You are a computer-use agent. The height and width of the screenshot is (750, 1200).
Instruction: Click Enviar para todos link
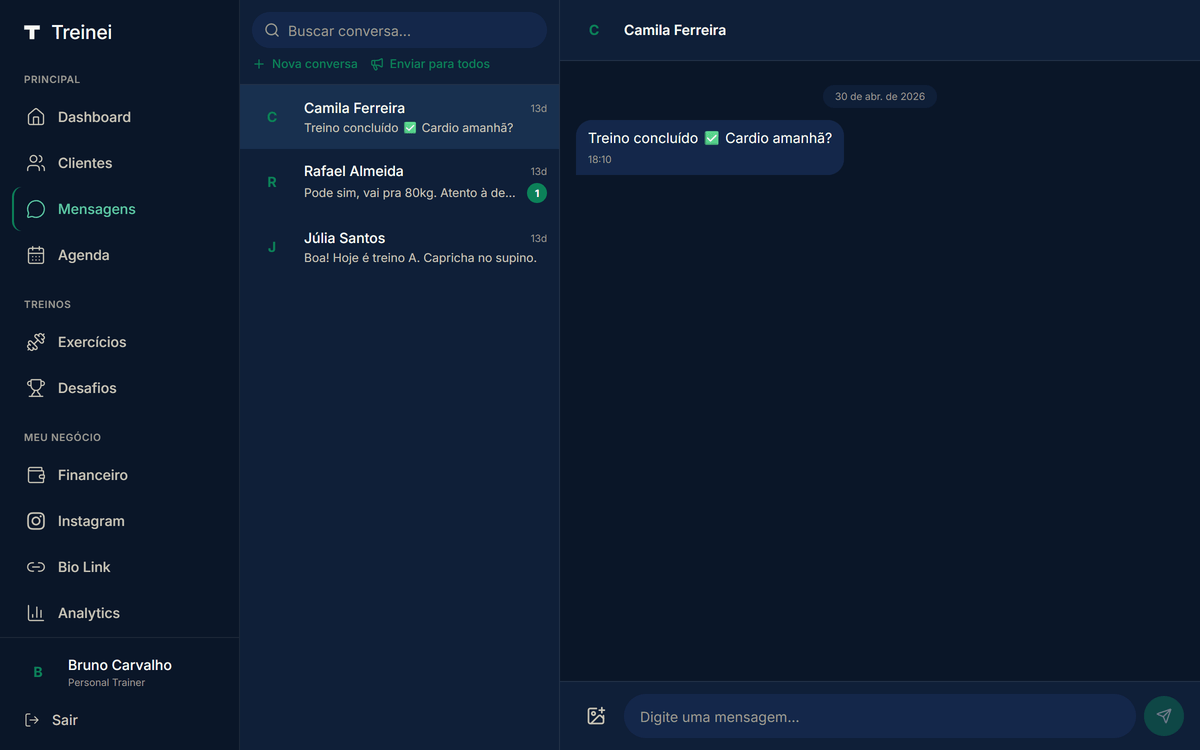(430, 64)
